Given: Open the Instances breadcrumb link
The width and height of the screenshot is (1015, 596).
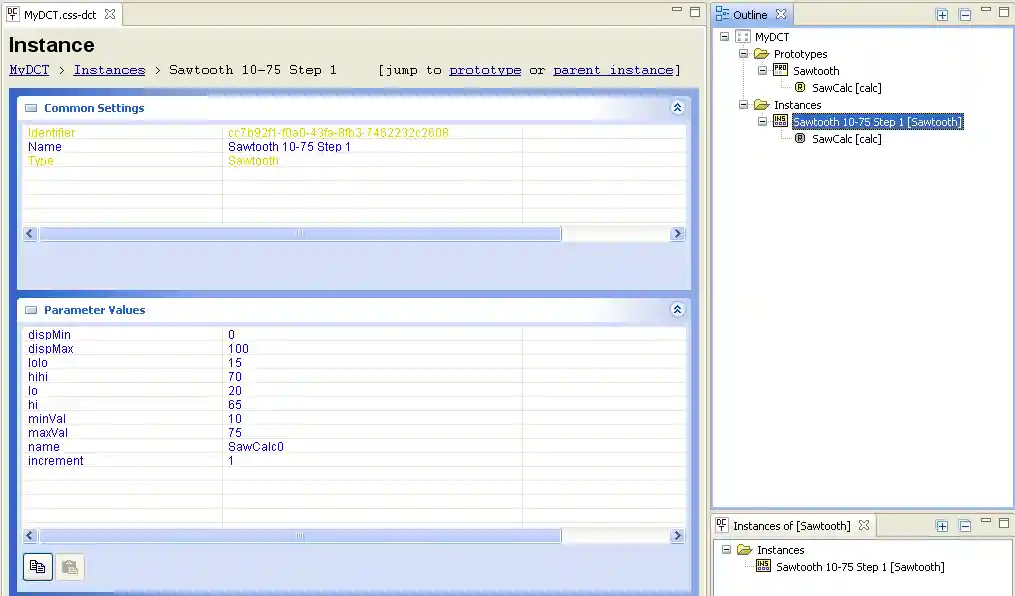Looking at the screenshot, I should (109, 70).
